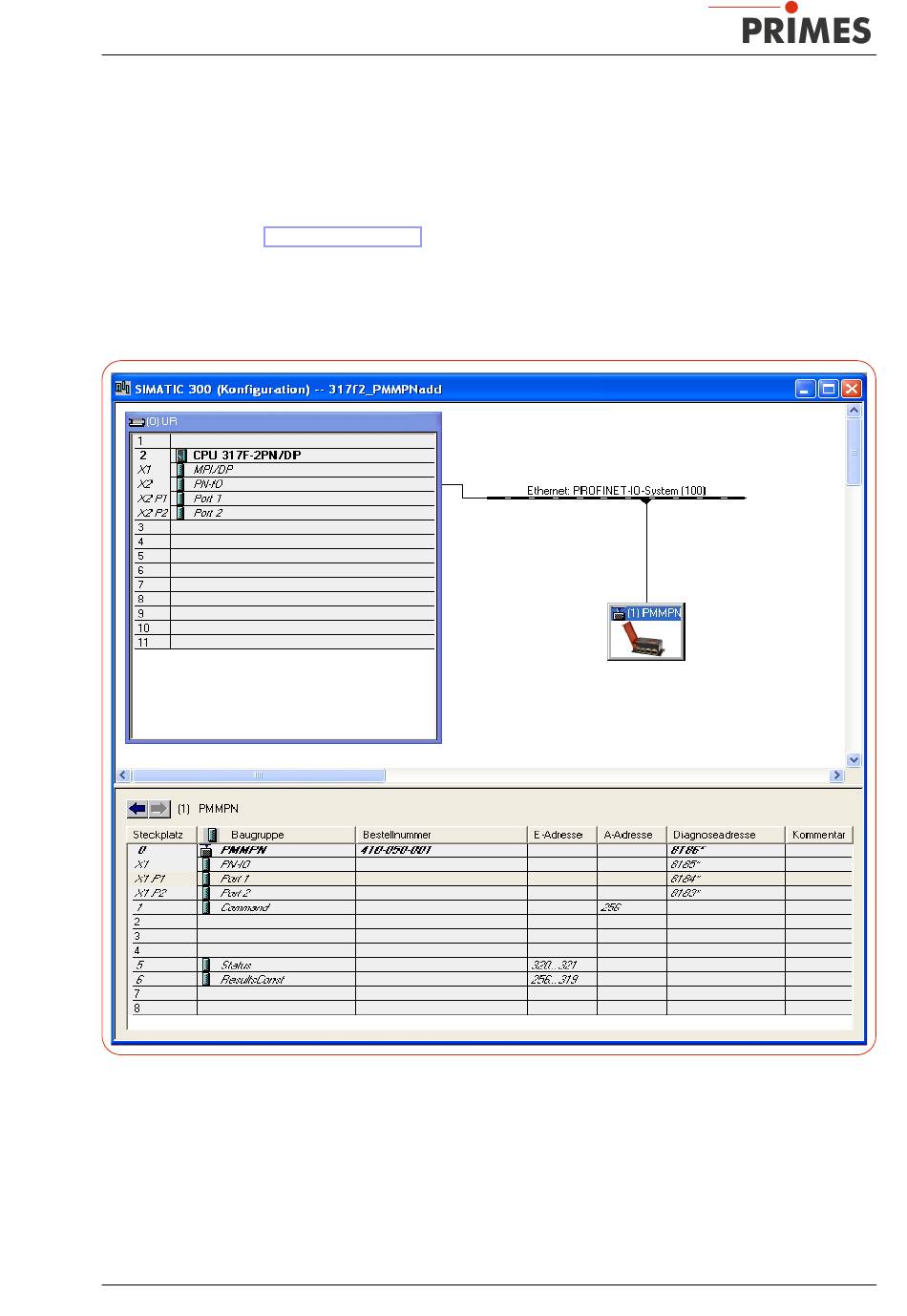The height and width of the screenshot is (1316, 907).
Task: Click the Steckplatz column header
Action: pos(162,835)
